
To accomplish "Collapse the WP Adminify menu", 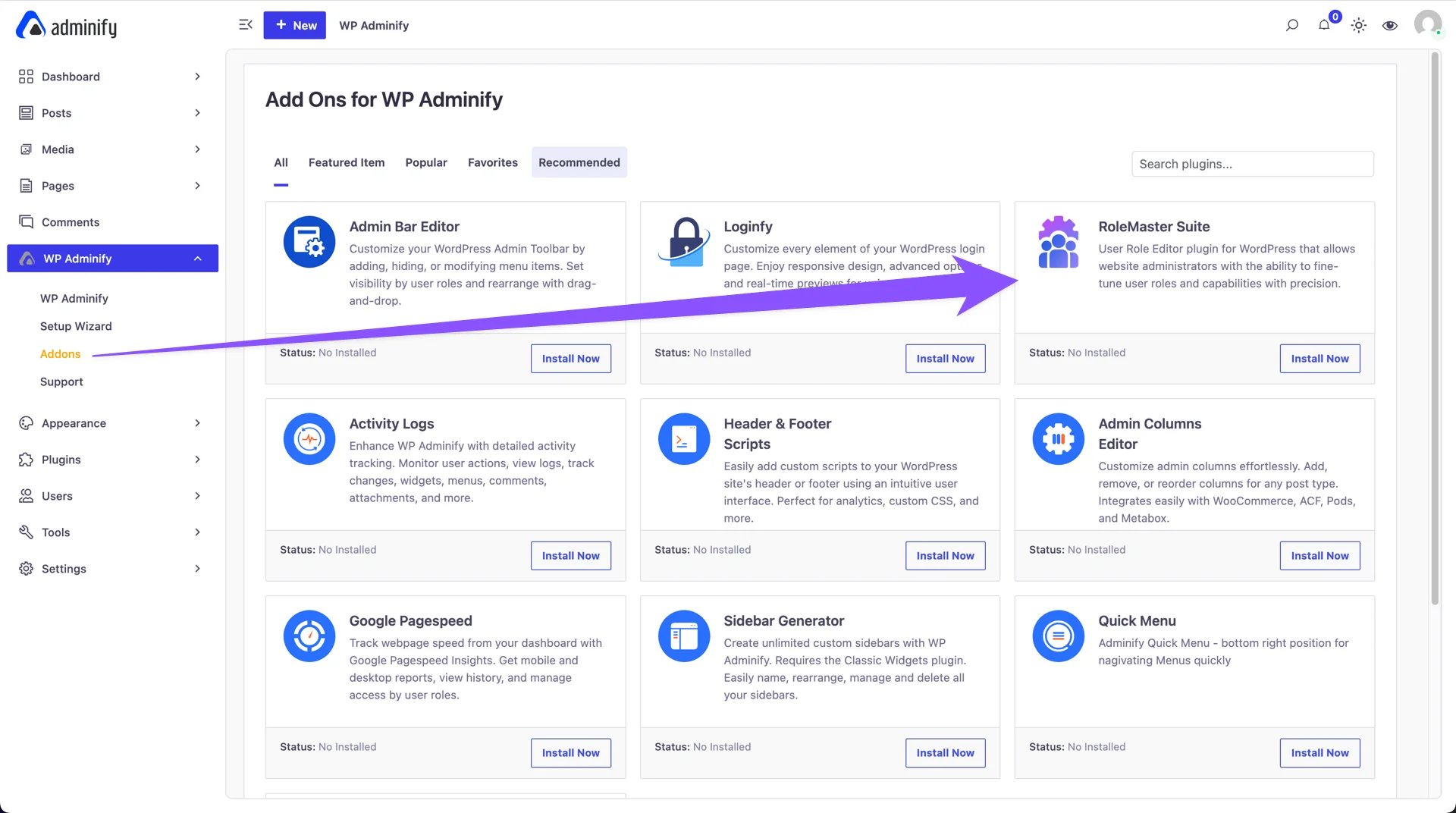I will pyautogui.click(x=197, y=259).
